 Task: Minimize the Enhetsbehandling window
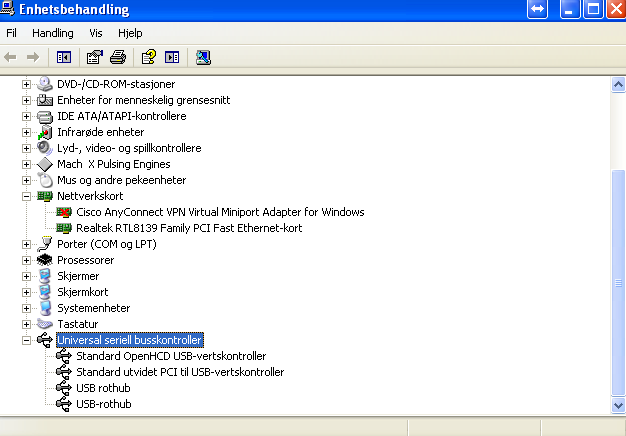570,9
